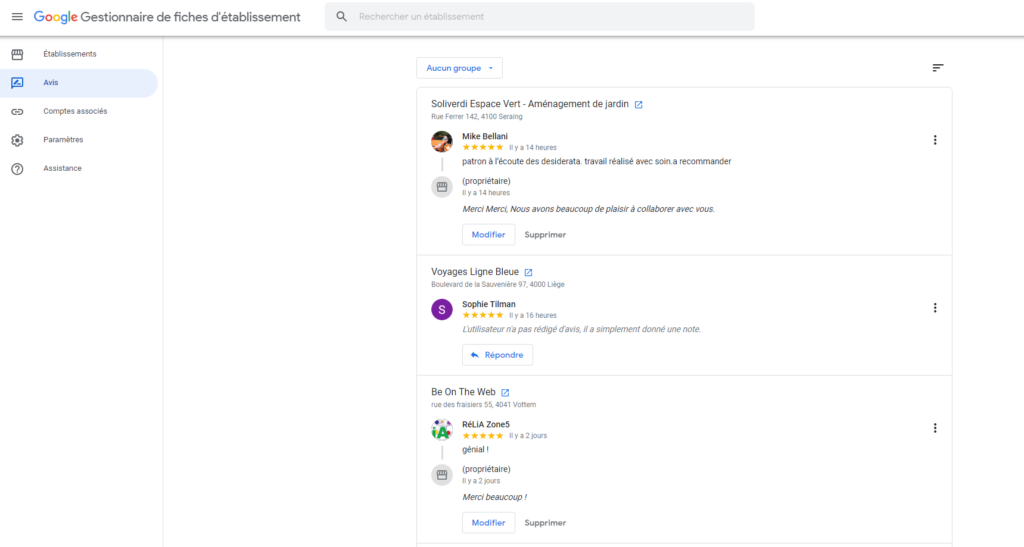Click address 'Rue Ferrer 142, 4100 Seraing'
The image size is (1024, 547).
[477, 117]
